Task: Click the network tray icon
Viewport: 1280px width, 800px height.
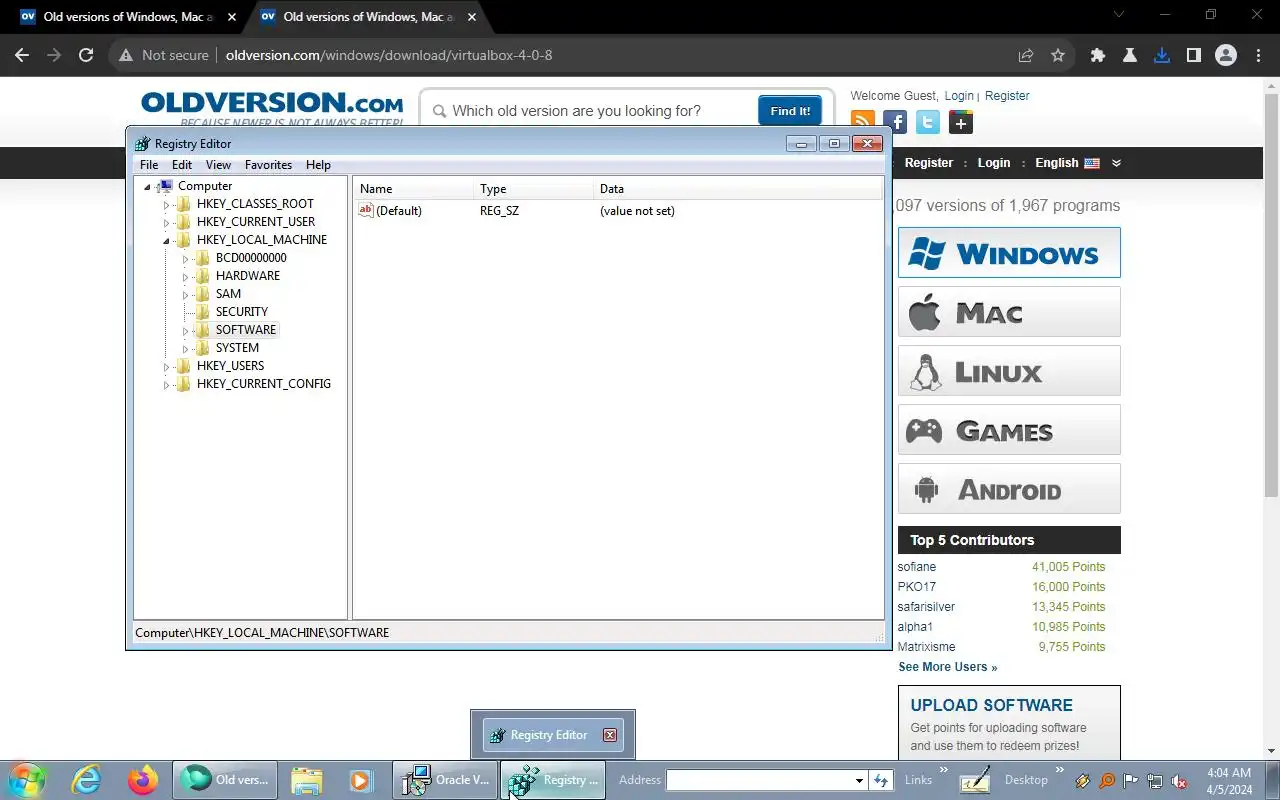Action: coord(1155,781)
